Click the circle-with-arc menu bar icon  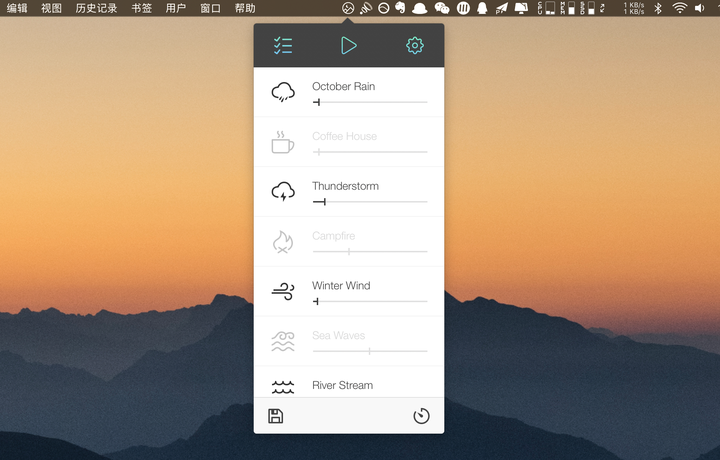click(x=383, y=8)
